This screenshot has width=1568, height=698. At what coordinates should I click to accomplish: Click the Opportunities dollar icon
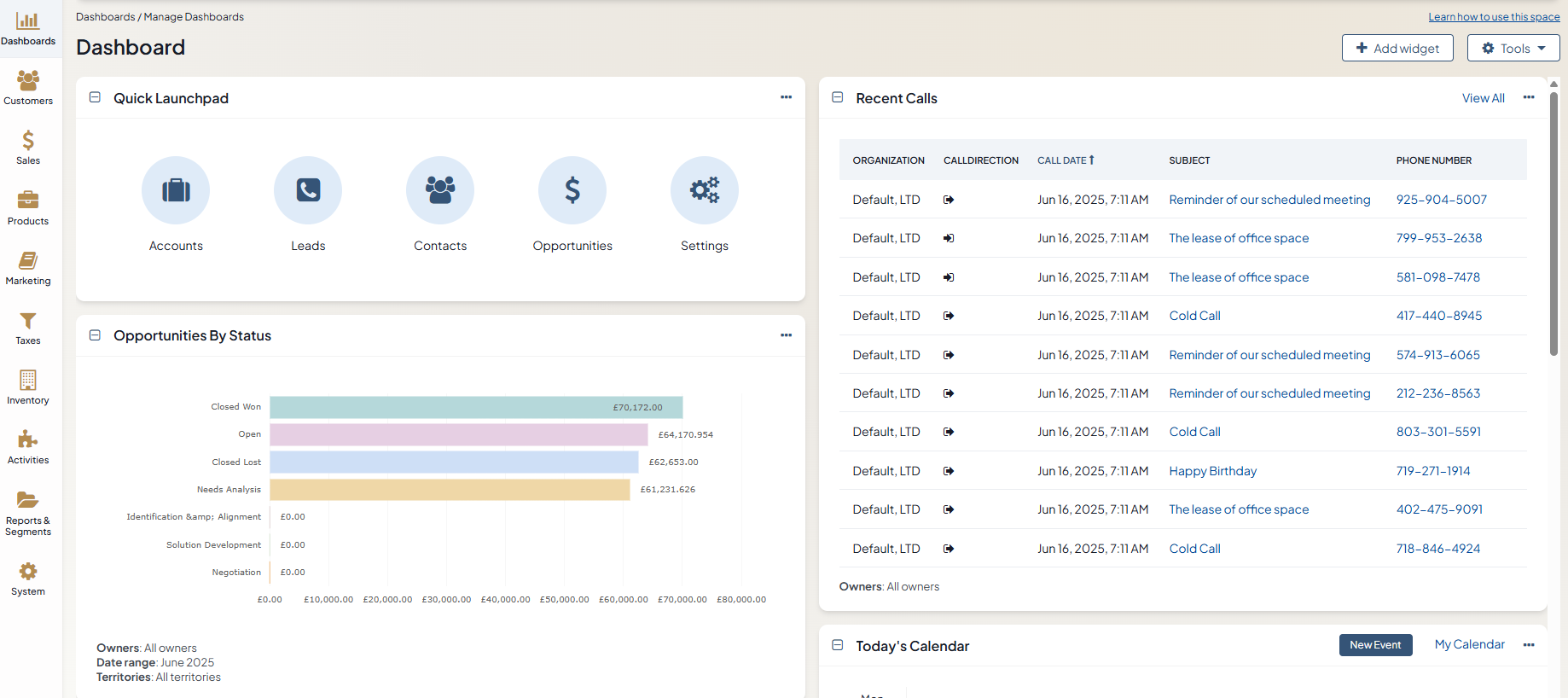pos(572,190)
